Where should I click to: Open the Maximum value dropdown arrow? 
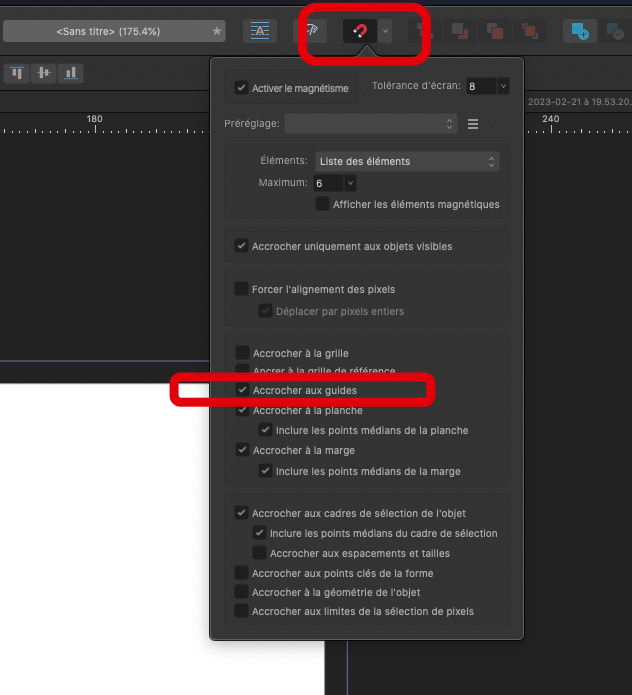tap(350, 183)
